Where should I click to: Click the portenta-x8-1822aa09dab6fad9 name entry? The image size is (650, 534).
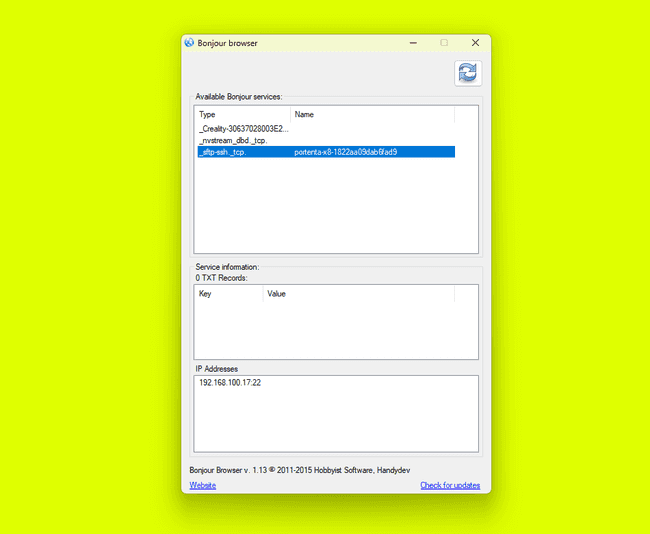pyautogui.click(x=346, y=152)
